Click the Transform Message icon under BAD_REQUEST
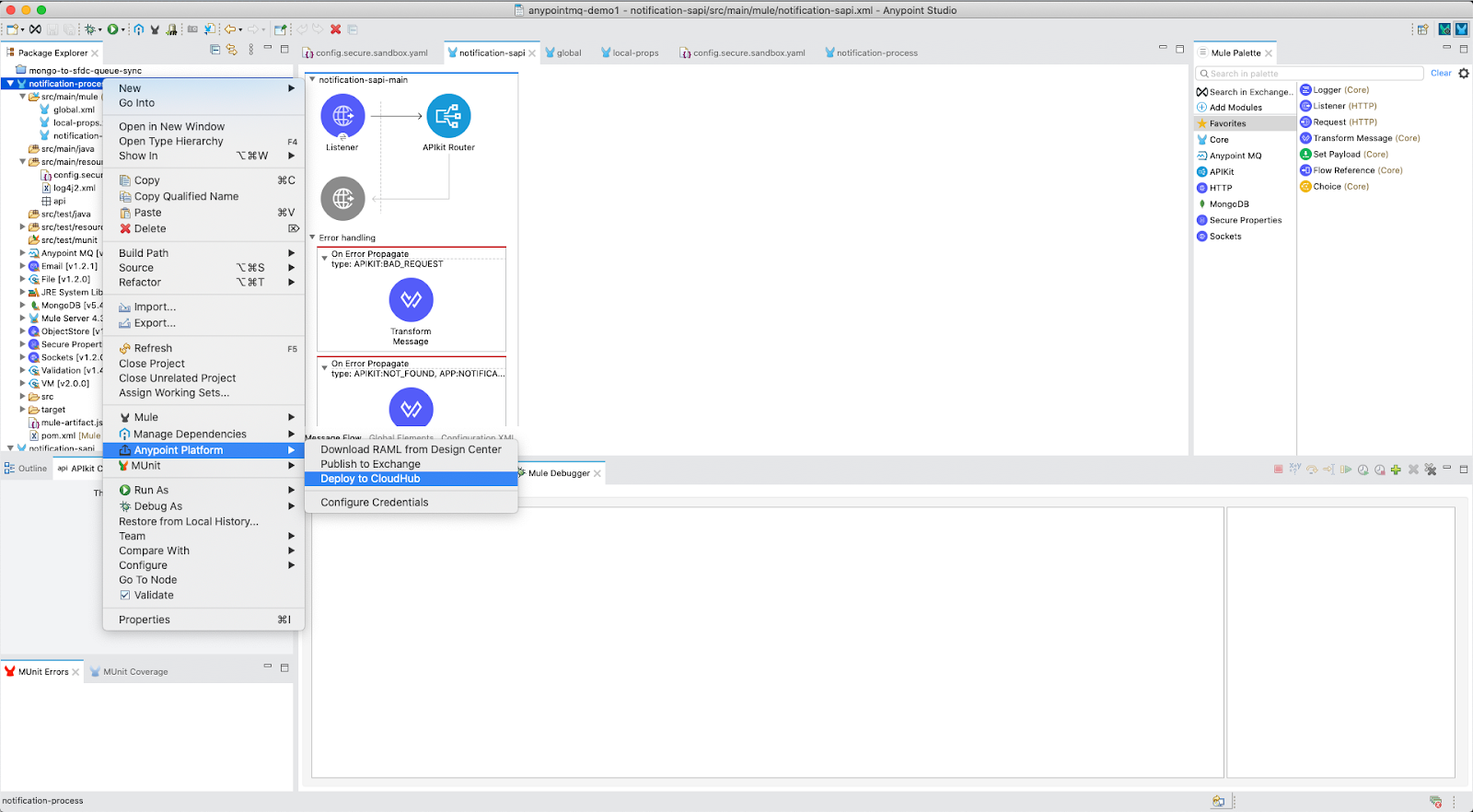1473x812 pixels. 411,300
